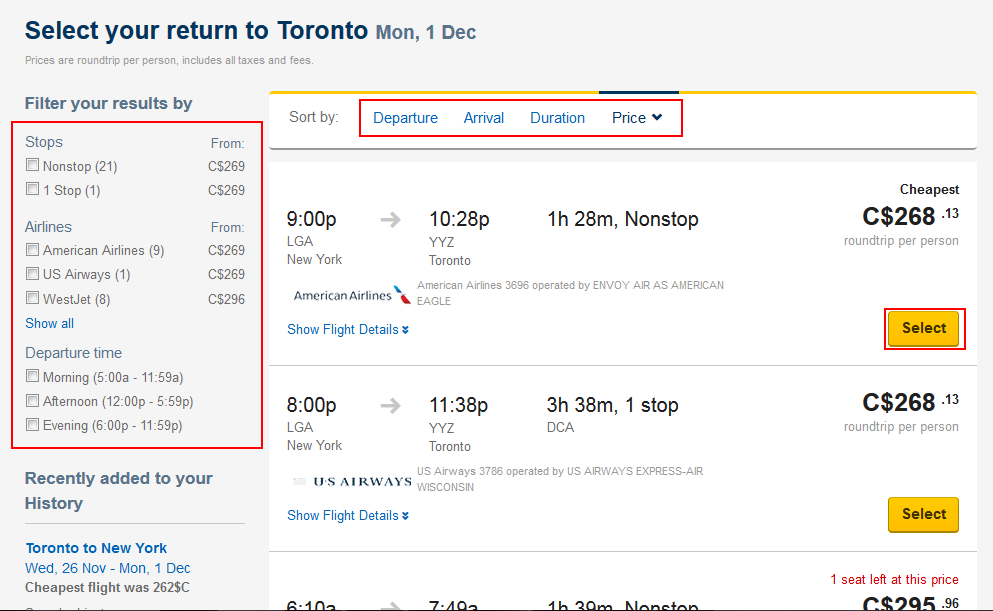Tick the American Airlines checkbox

33,249
